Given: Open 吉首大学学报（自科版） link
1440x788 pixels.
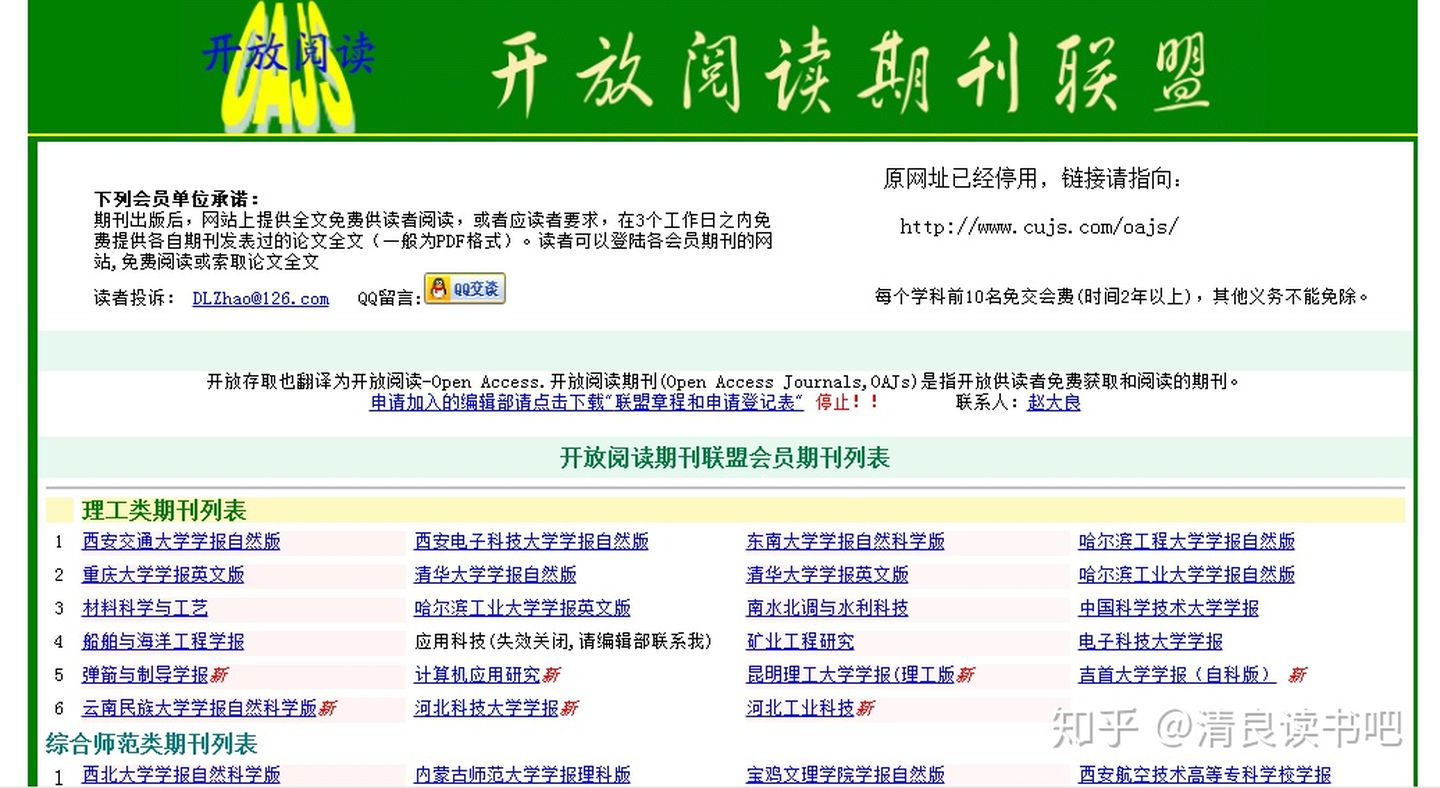Looking at the screenshot, I should 1177,674.
